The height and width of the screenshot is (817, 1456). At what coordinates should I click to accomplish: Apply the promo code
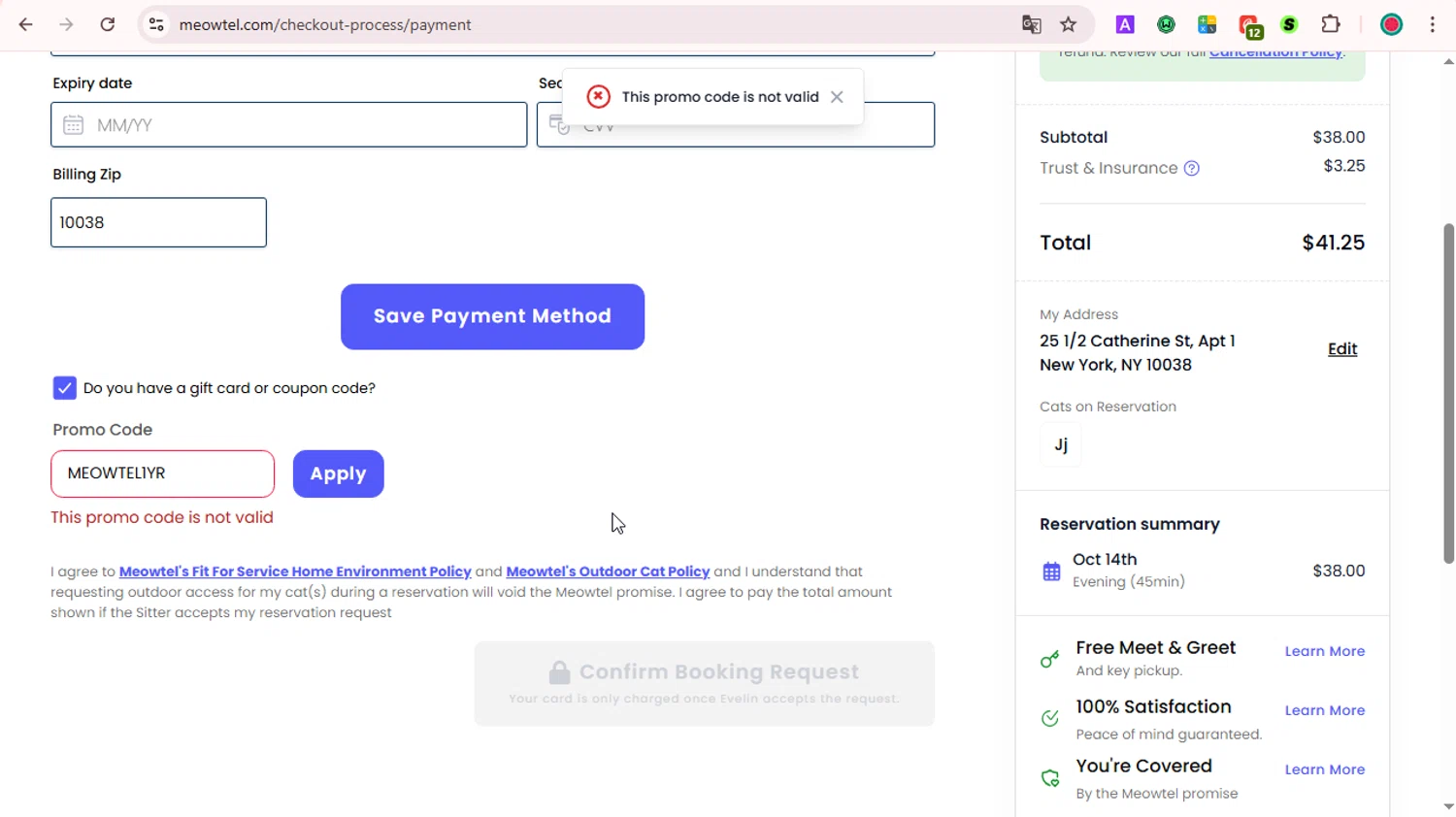338,474
